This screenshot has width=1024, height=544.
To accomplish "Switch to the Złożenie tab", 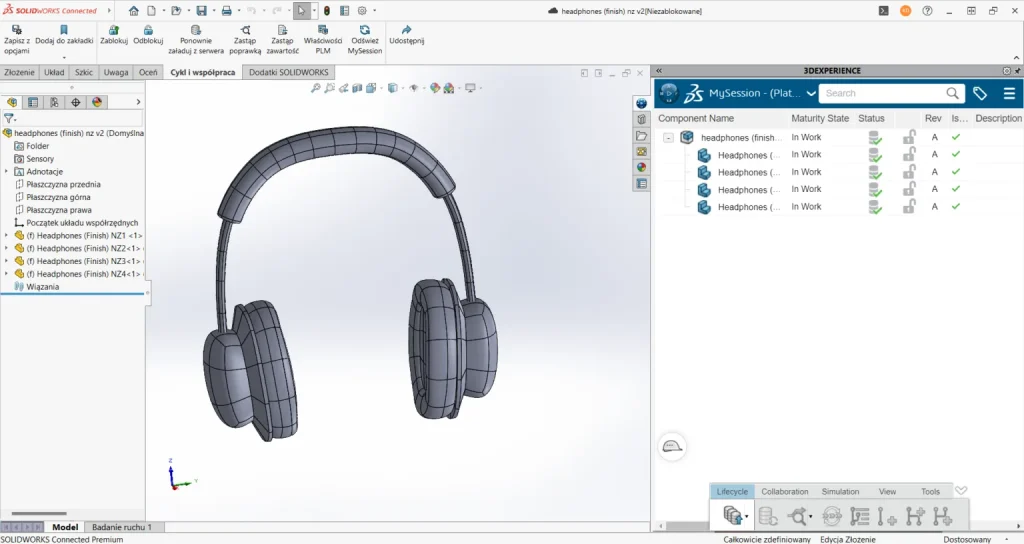I will (20, 72).
